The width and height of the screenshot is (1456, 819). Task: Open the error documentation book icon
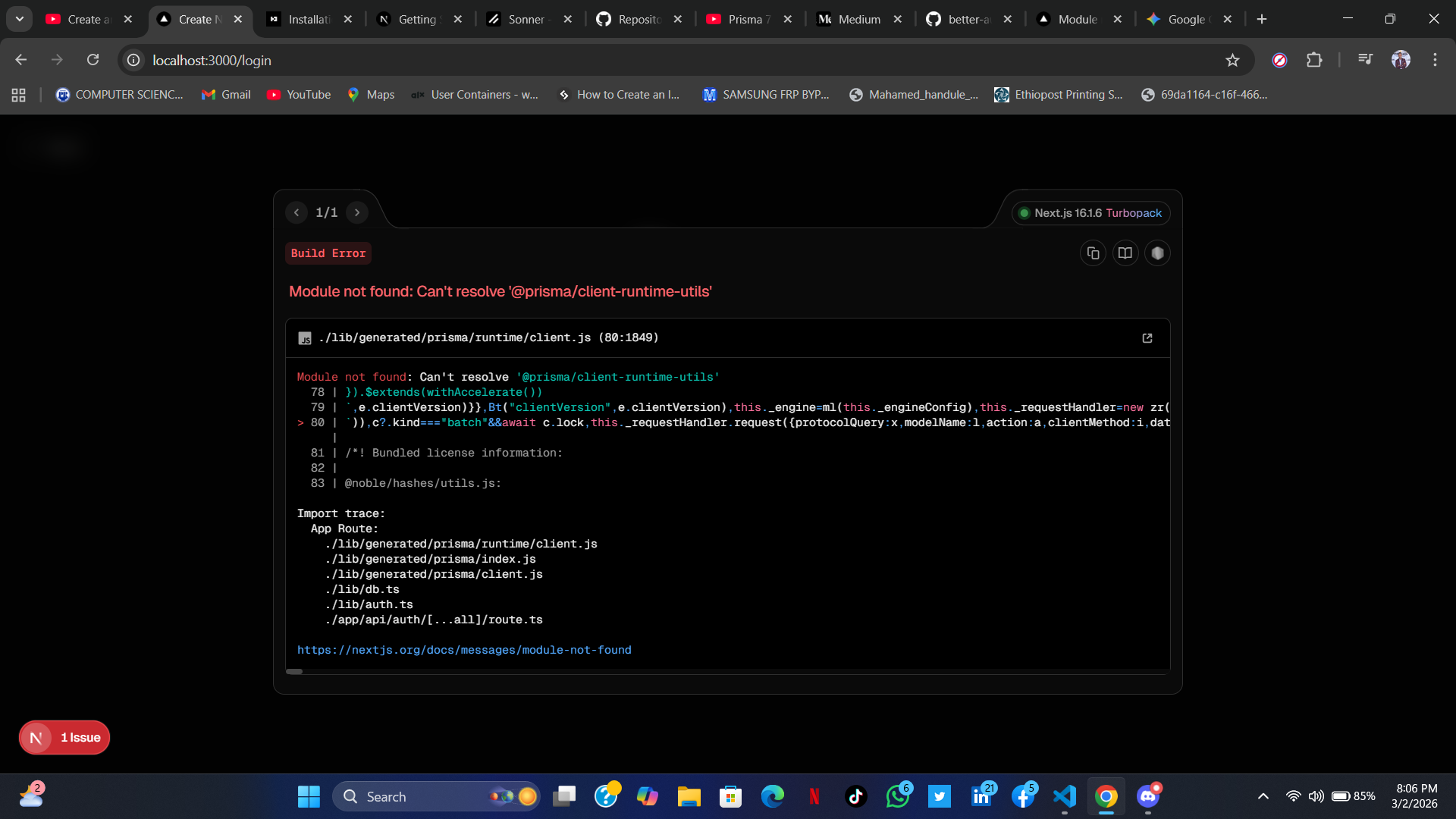pyautogui.click(x=1125, y=253)
